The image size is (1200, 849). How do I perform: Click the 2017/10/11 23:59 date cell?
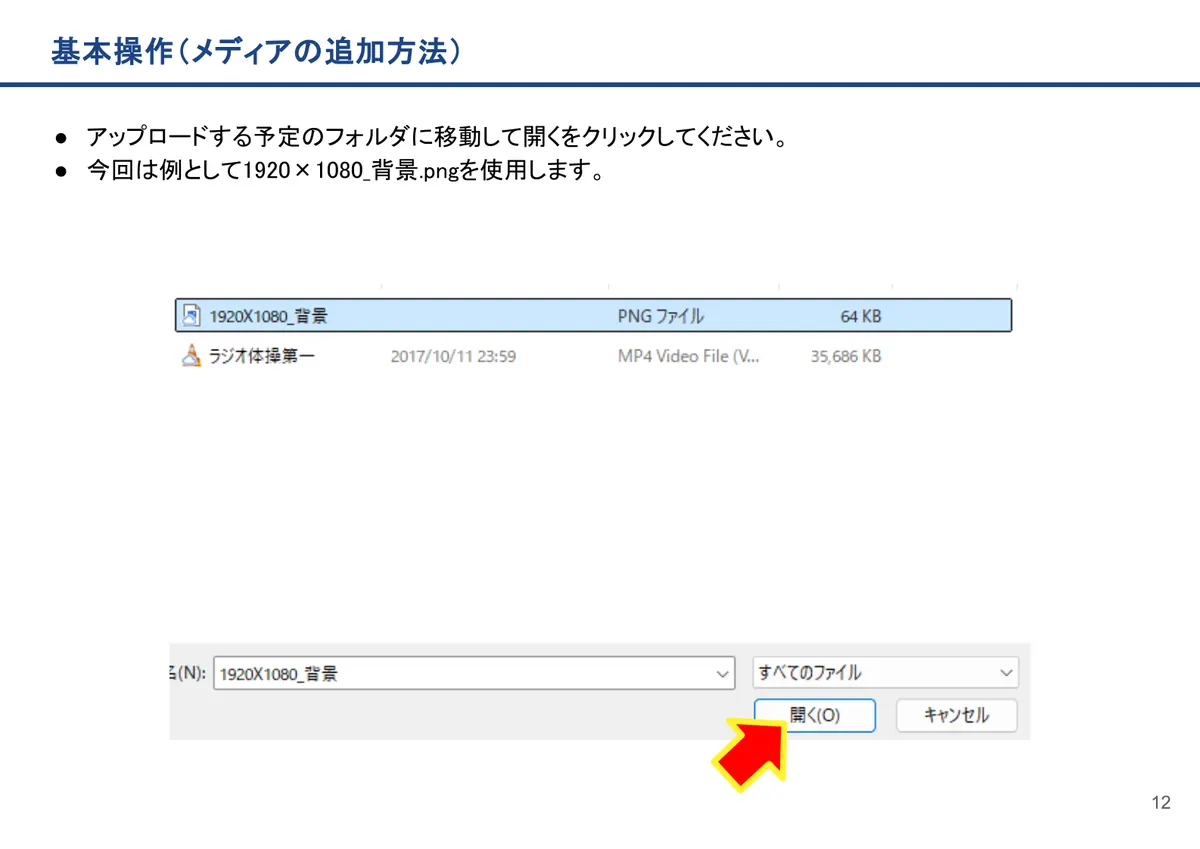pos(453,356)
